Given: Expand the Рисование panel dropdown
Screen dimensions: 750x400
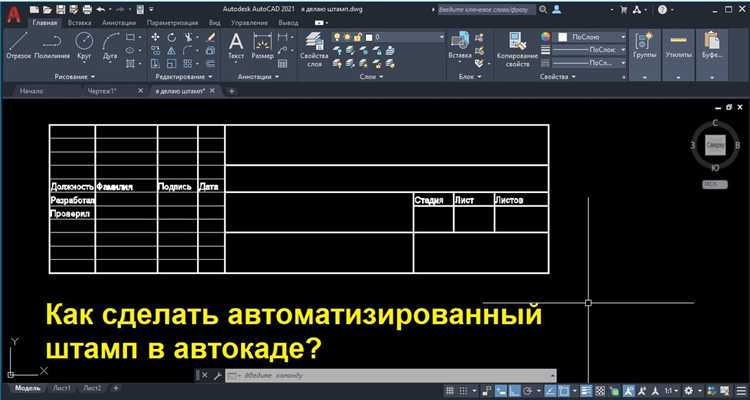Looking at the screenshot, I should (74, 77).
